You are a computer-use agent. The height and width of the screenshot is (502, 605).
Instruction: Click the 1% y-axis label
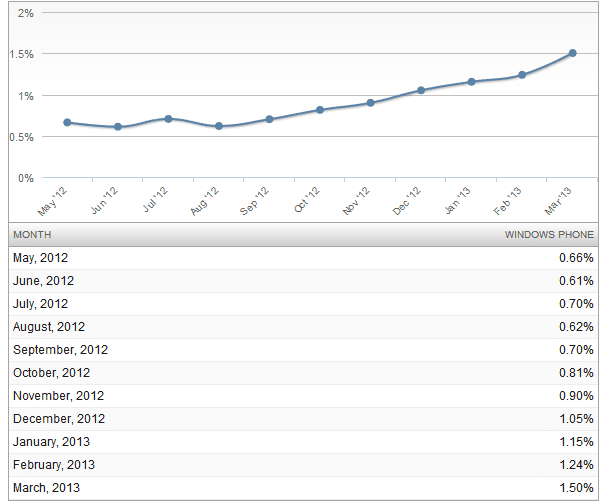(26, 96)
